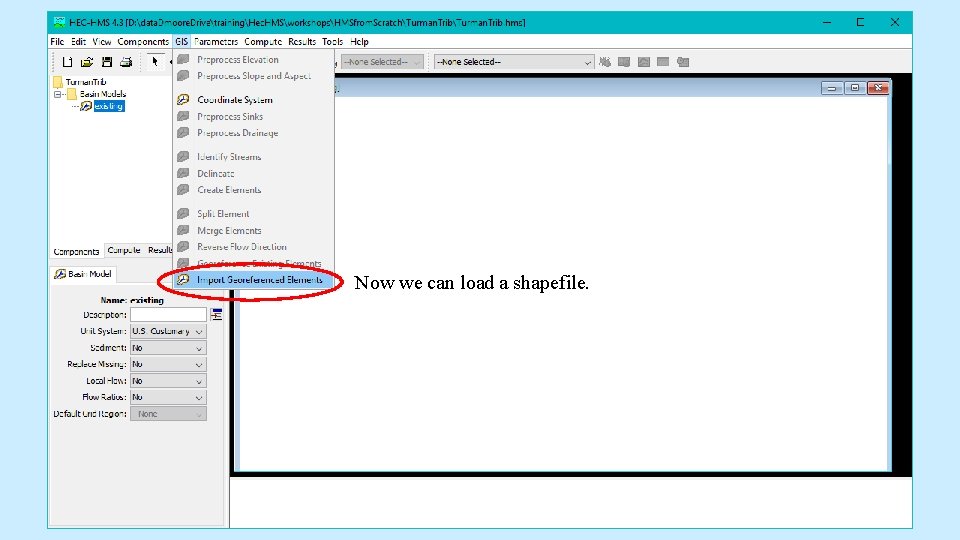Open the Flow Ratios dropdown
Screen dimensions: 960x540
pyautogui.click(x=168, y=397)
